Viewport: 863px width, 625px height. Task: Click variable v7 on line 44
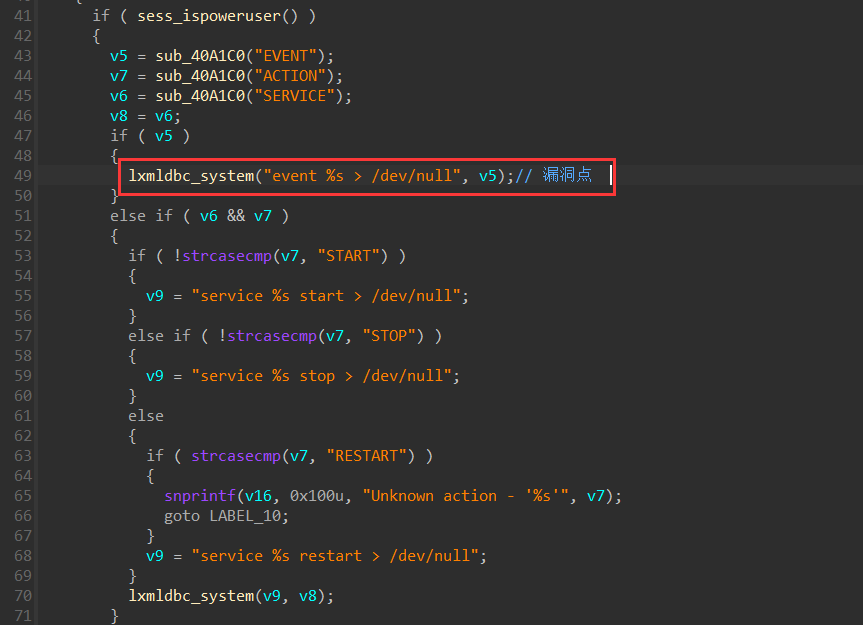tap(119, 76)
